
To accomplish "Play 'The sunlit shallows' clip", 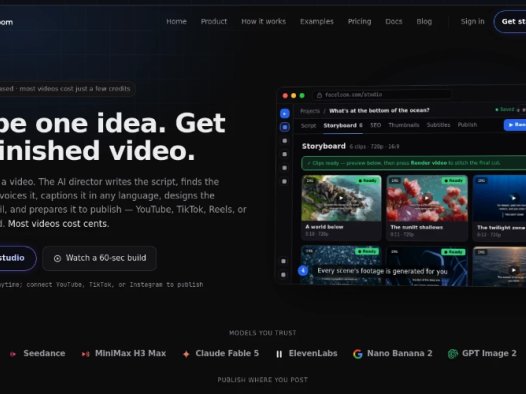I will (x=427, y=198).
